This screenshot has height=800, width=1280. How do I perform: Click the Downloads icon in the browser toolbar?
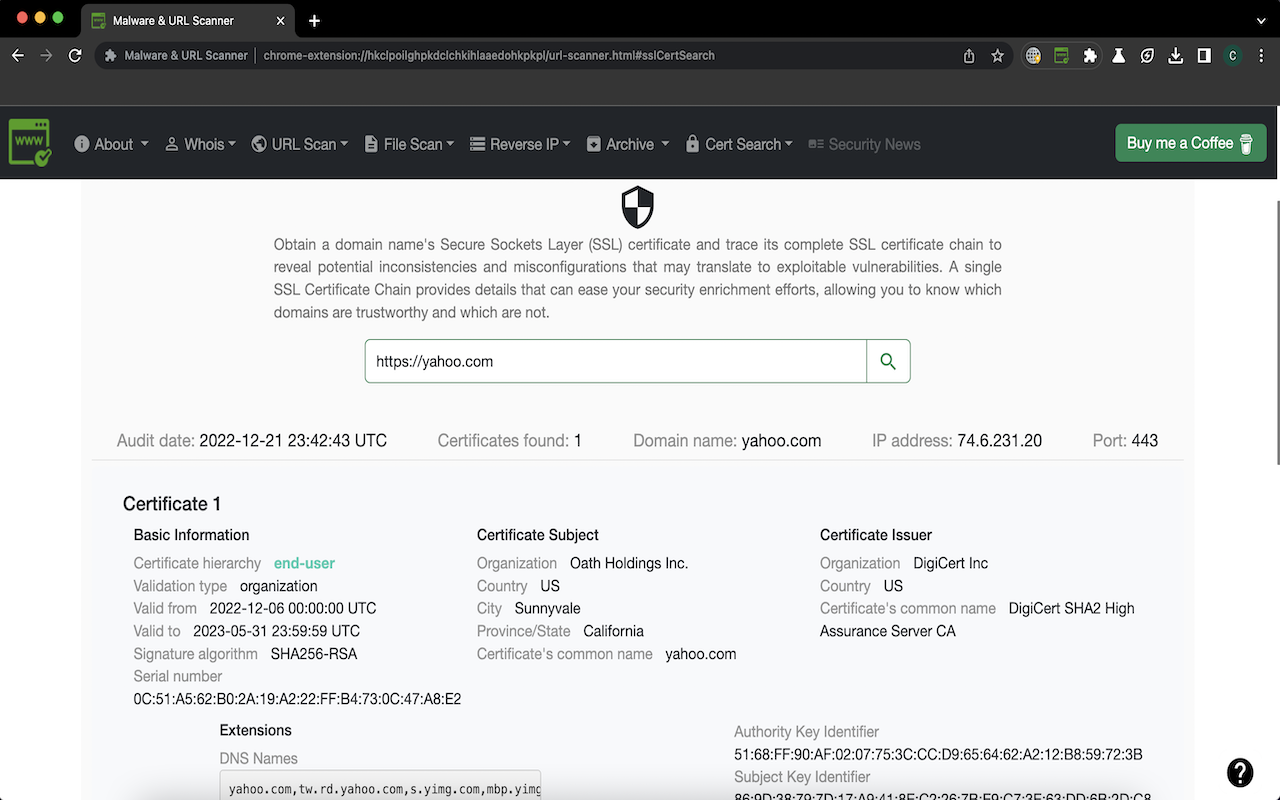(x=1175, y=56)
